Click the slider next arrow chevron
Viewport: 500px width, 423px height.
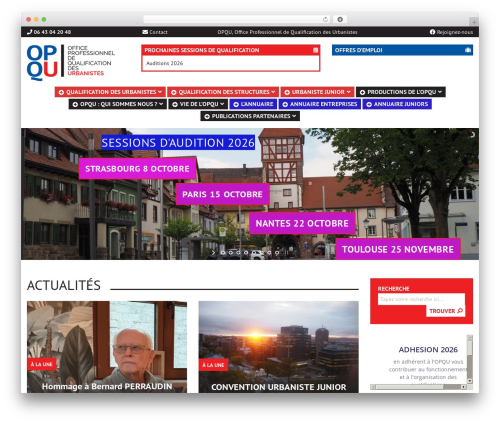click(213, 253)
